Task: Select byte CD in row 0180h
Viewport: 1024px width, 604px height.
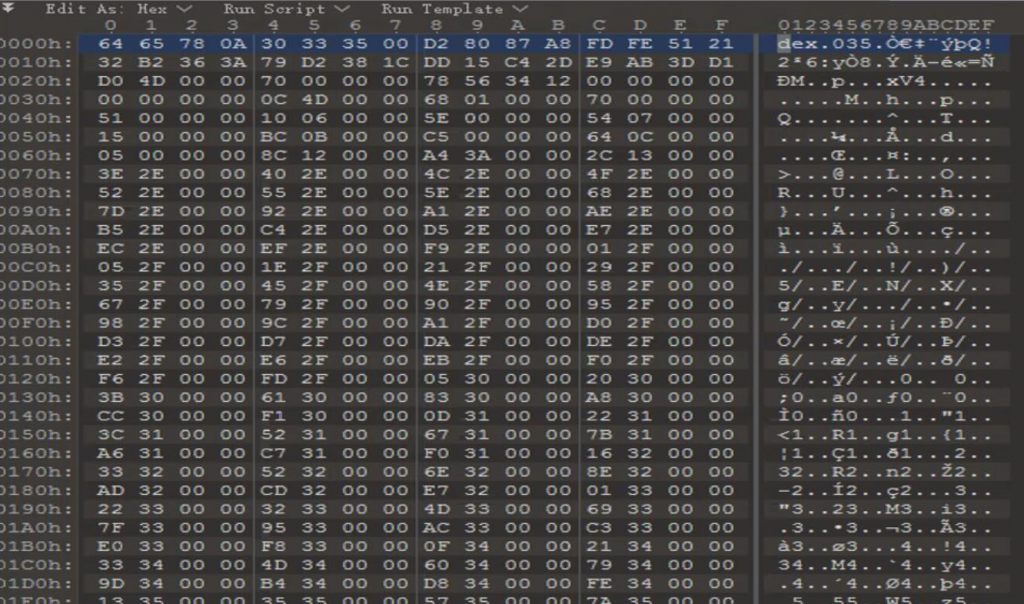Action: click(273, 490)
